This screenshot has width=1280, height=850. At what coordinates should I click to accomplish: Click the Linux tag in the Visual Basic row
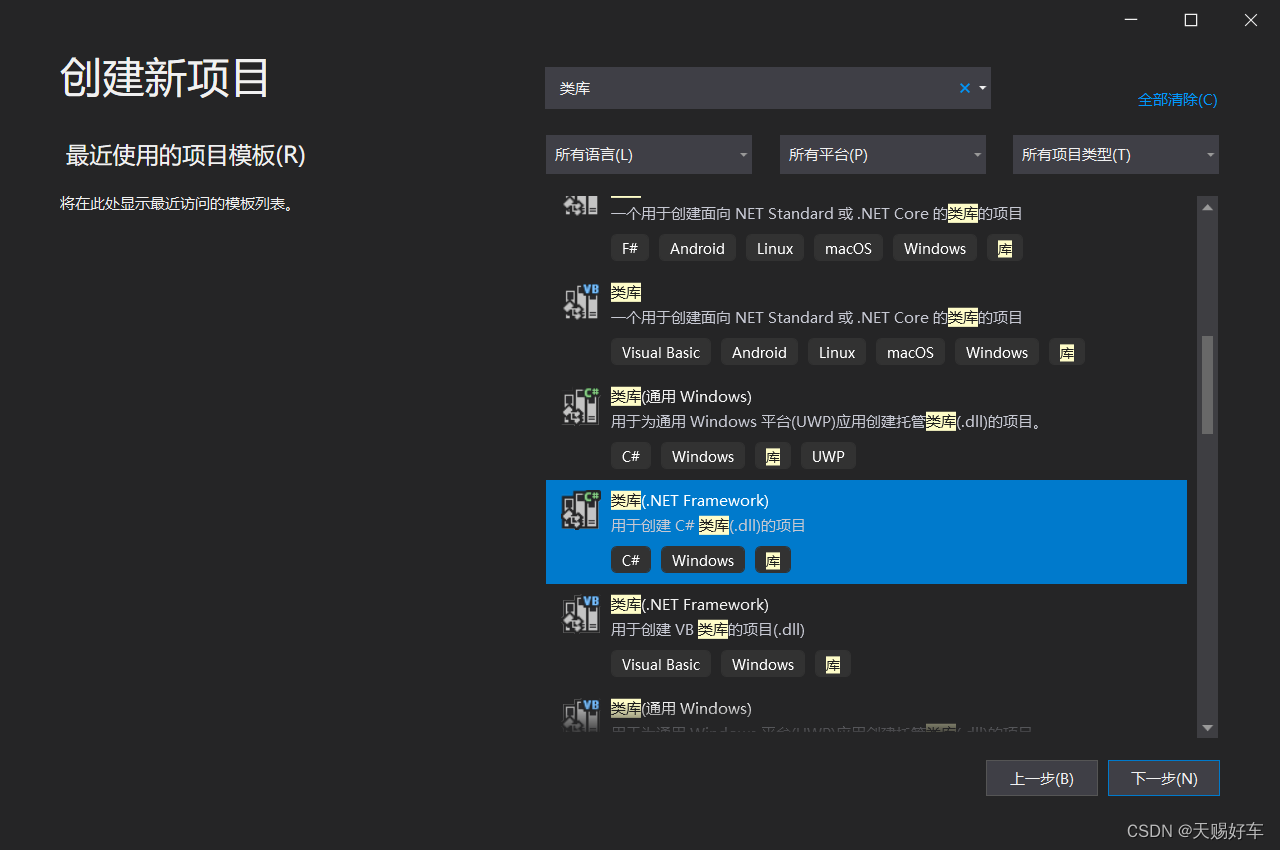837,352
